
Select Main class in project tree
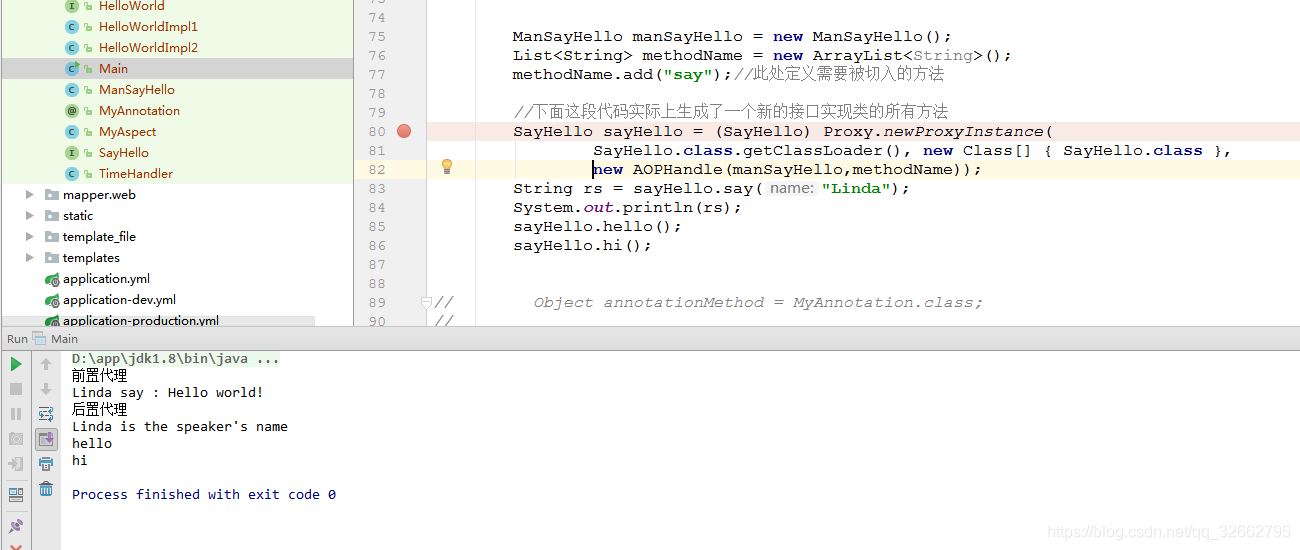[x=113, y=69]
